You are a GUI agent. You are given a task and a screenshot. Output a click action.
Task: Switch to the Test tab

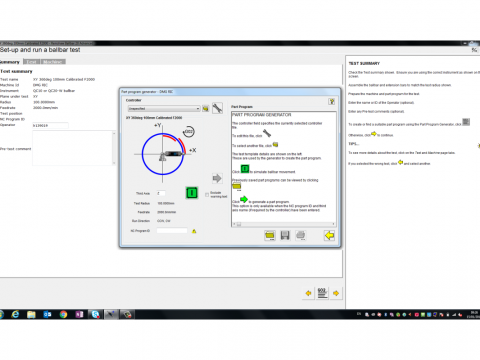[x=32, y=62]
